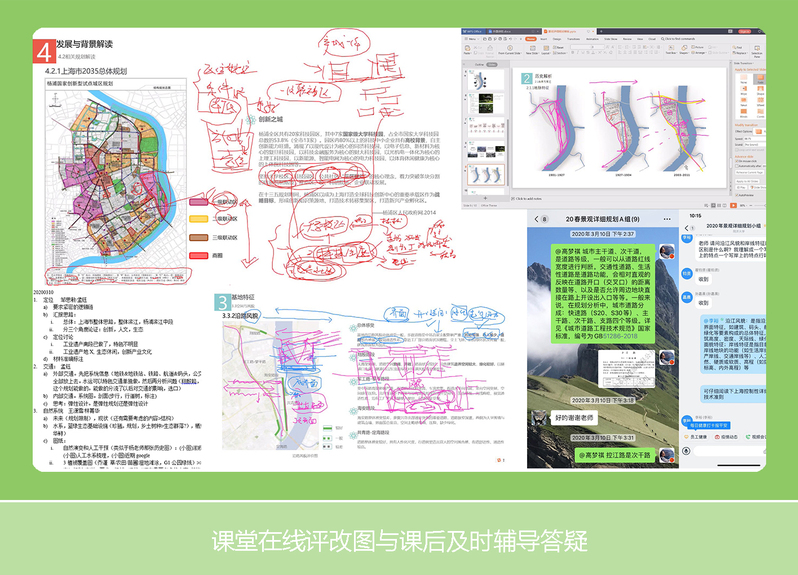The image size is (798, 575).
Task: Select the first river map slide thumbnail
Action: (x=486, y=80)
